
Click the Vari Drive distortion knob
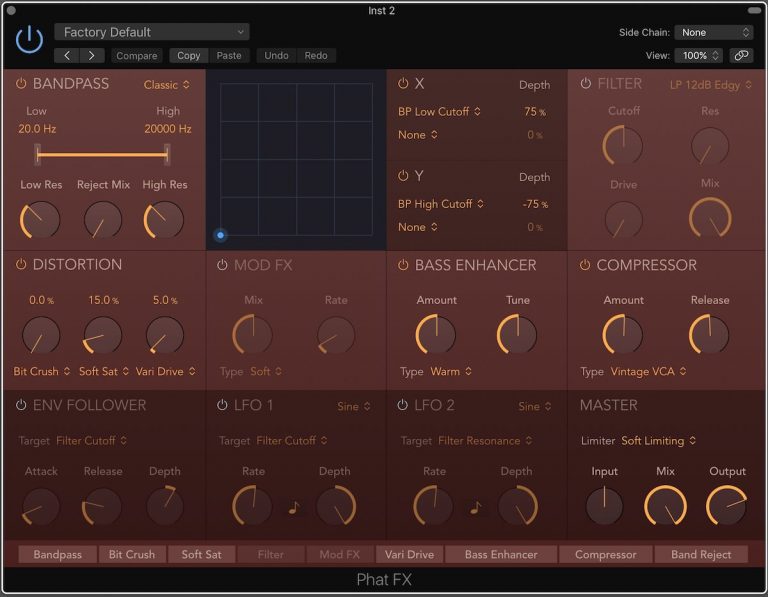(165, 335)
